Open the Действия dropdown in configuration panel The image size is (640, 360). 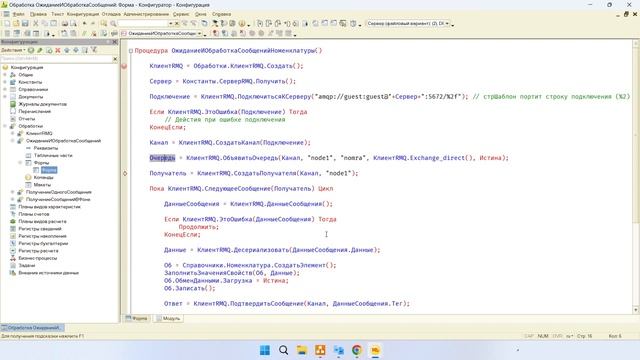click(13, 50)
